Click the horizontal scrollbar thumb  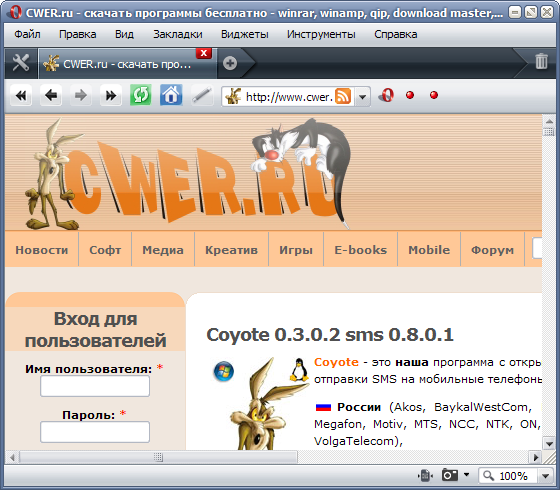[158, 457]
